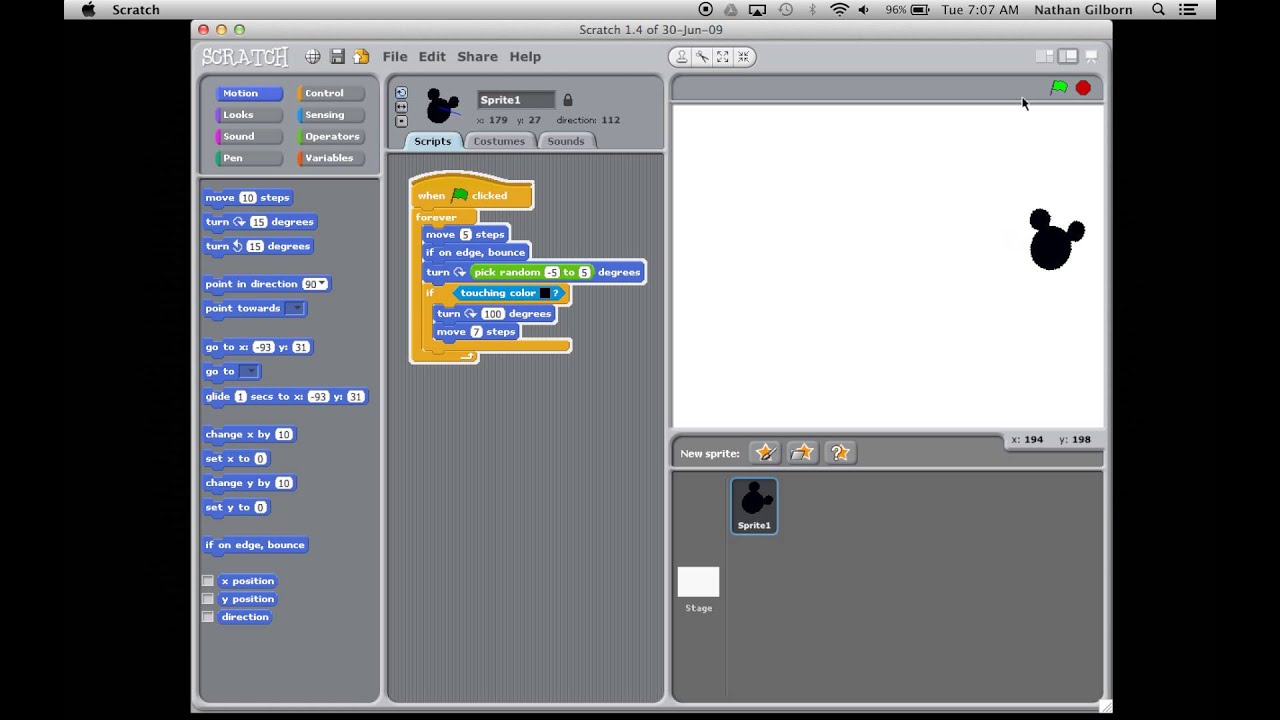Open the Edit menu
This screenshot has height=720, width=1280.
pos(432,57)
